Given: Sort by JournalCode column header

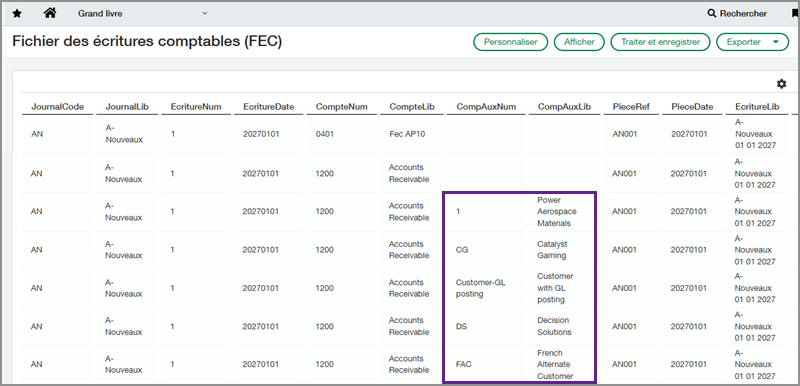Looking at the screenshot, I should [58, 107].
